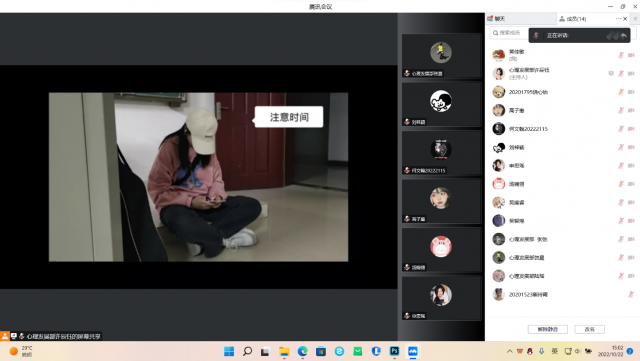Open File Explorer from the taskbar

(x=284, y=351)
